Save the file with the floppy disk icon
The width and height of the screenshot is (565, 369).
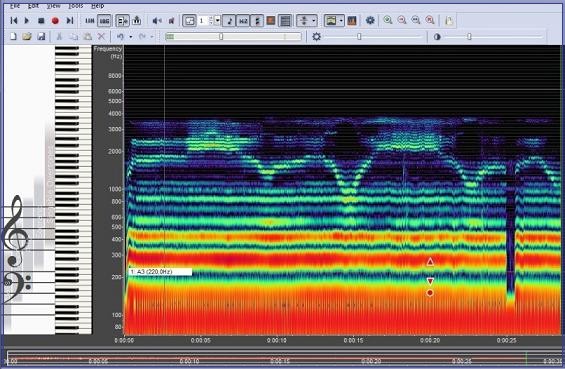[41, 36]
